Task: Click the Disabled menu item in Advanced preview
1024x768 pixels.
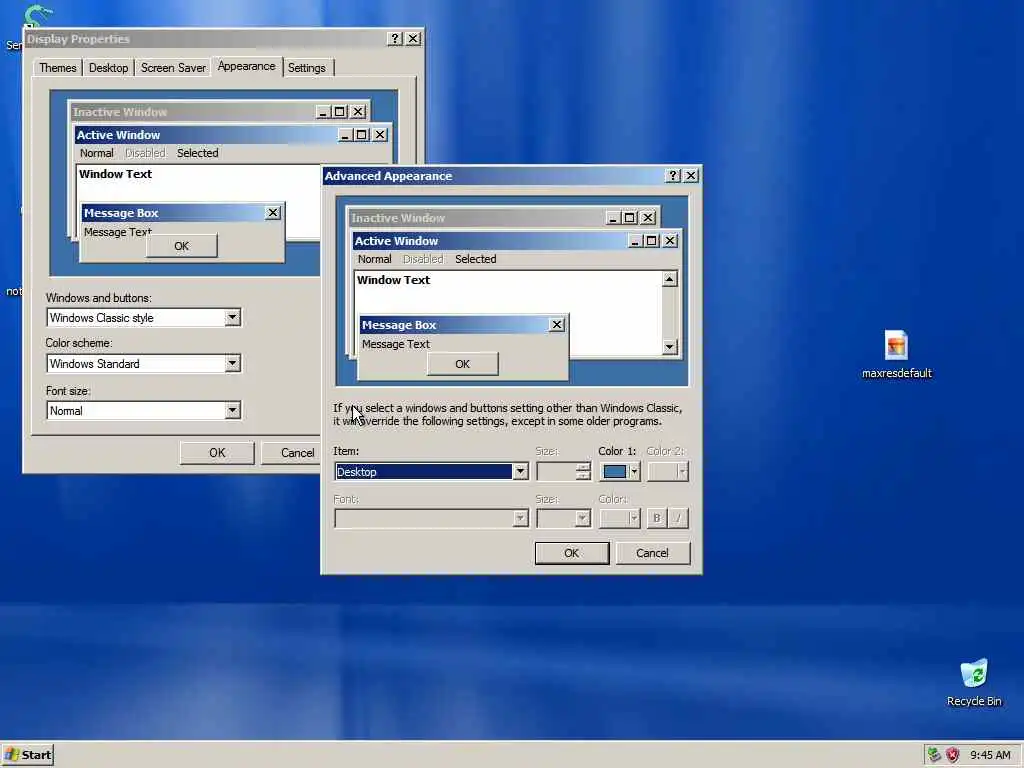Action: click(x=423, y=259)
